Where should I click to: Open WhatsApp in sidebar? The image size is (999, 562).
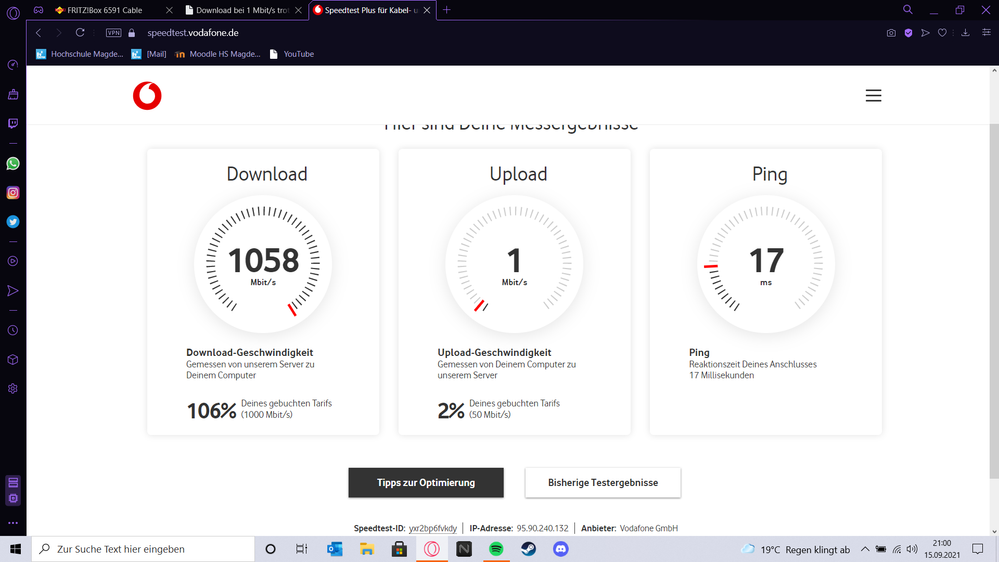[13, 164]
